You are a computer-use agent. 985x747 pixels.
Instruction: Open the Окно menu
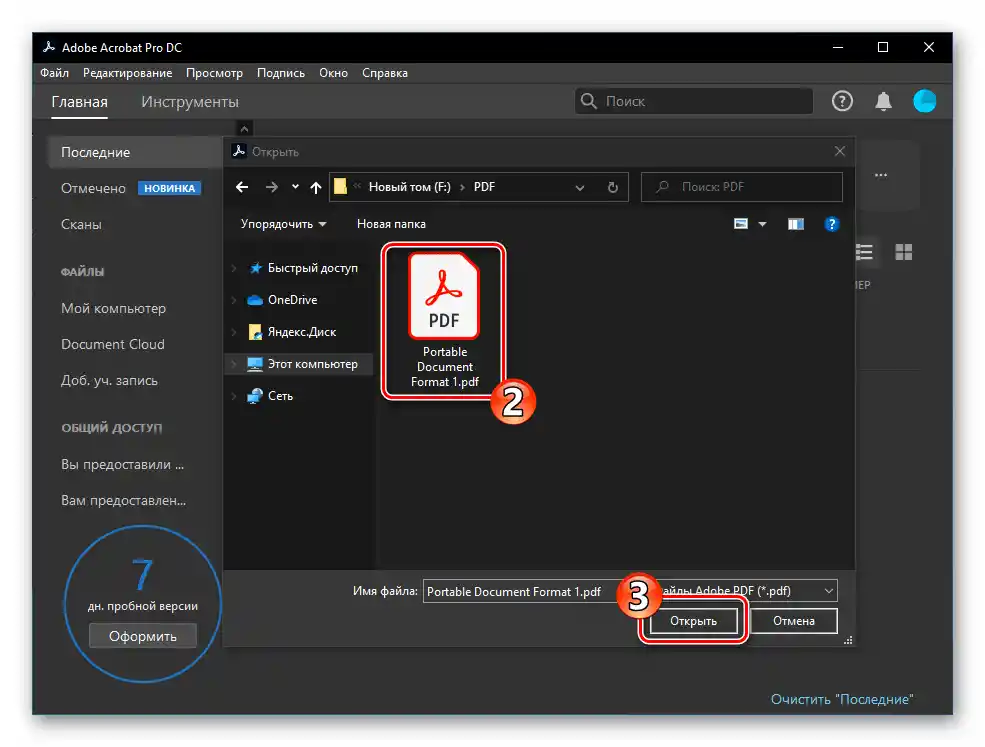coord(334,73)
